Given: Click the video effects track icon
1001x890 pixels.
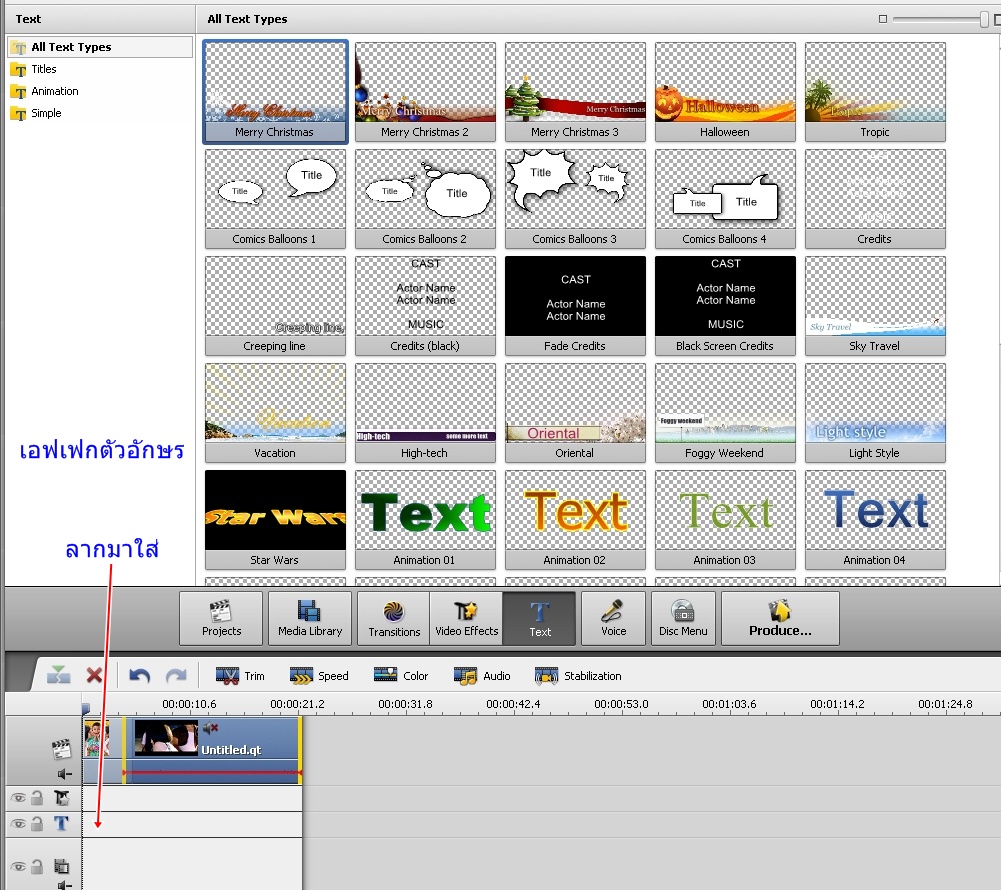Looking at the screenshot, I should [x=62, y=798].
